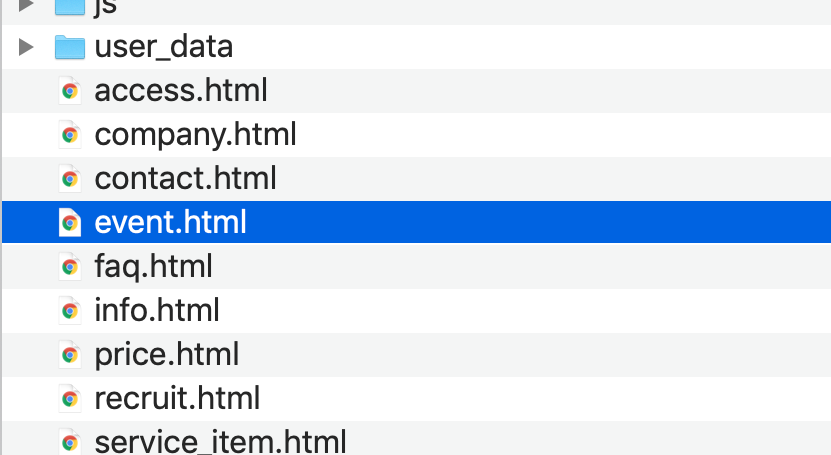
Task: Click the Chrome icon beside info.html
Action: coord(69,310)
